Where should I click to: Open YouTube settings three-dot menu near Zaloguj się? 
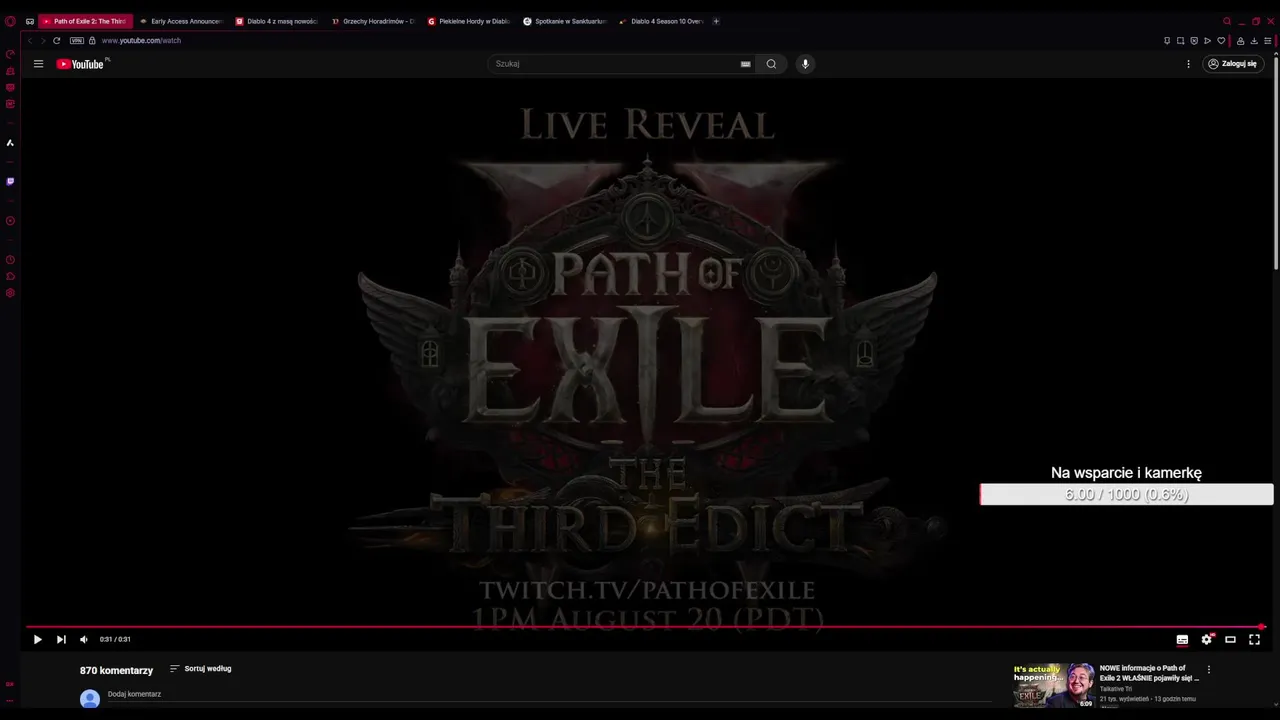1188,64
